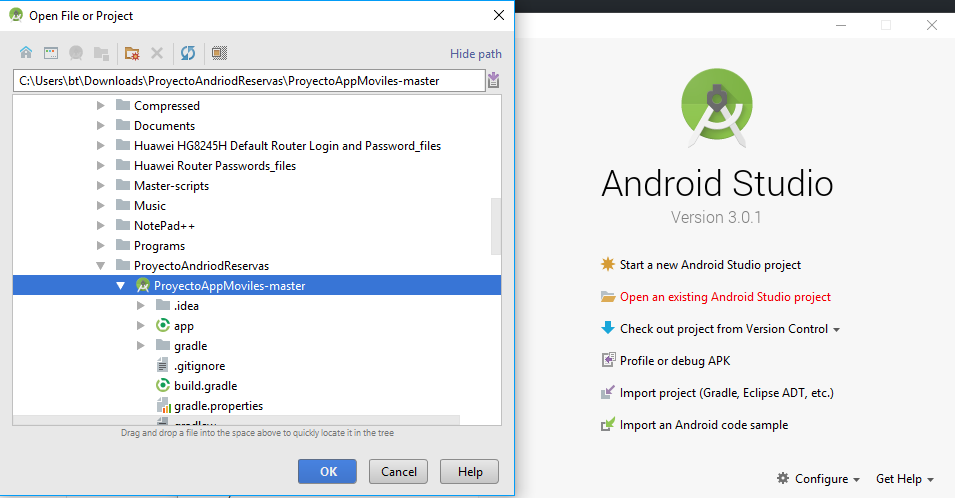Select the Huawei HG8245H Default Router folder row
This screenshot has height=498, width=955.
pos(257,146)
